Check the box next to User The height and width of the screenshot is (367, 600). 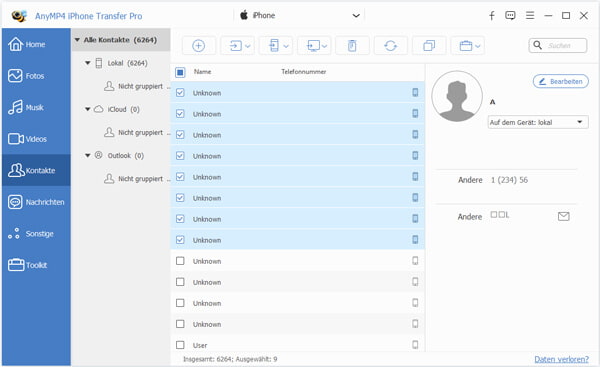coord(180,345)
